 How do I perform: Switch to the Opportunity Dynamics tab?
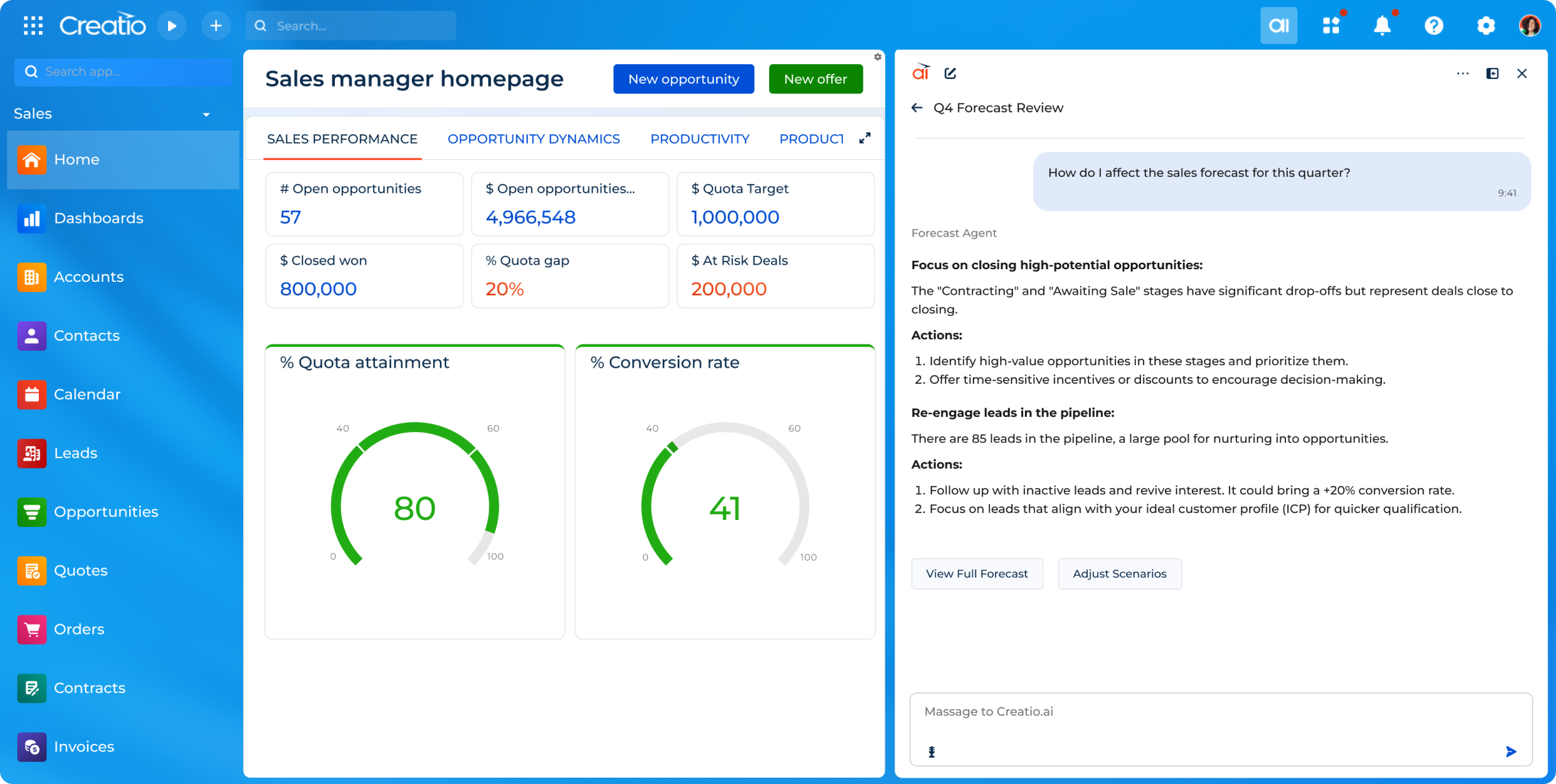534,139
